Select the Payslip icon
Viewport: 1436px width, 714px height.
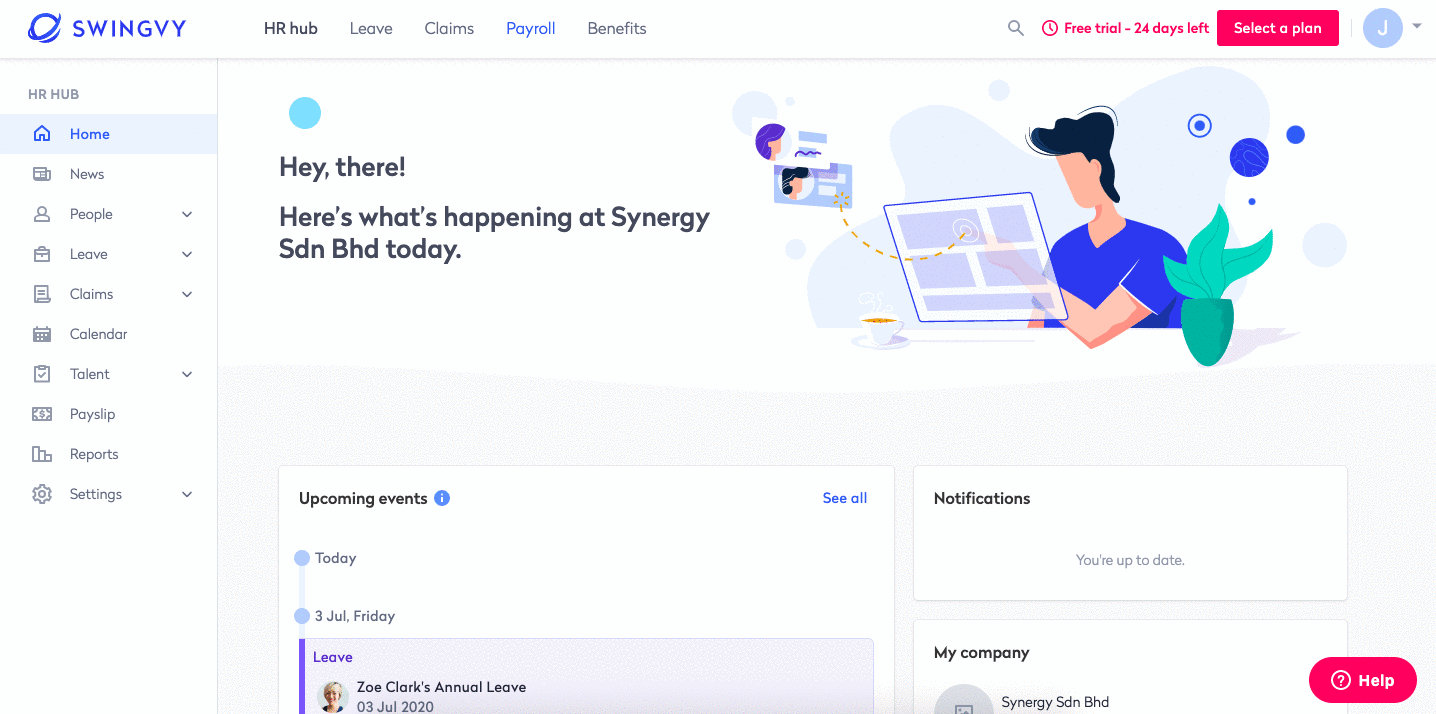coord(42,414)
